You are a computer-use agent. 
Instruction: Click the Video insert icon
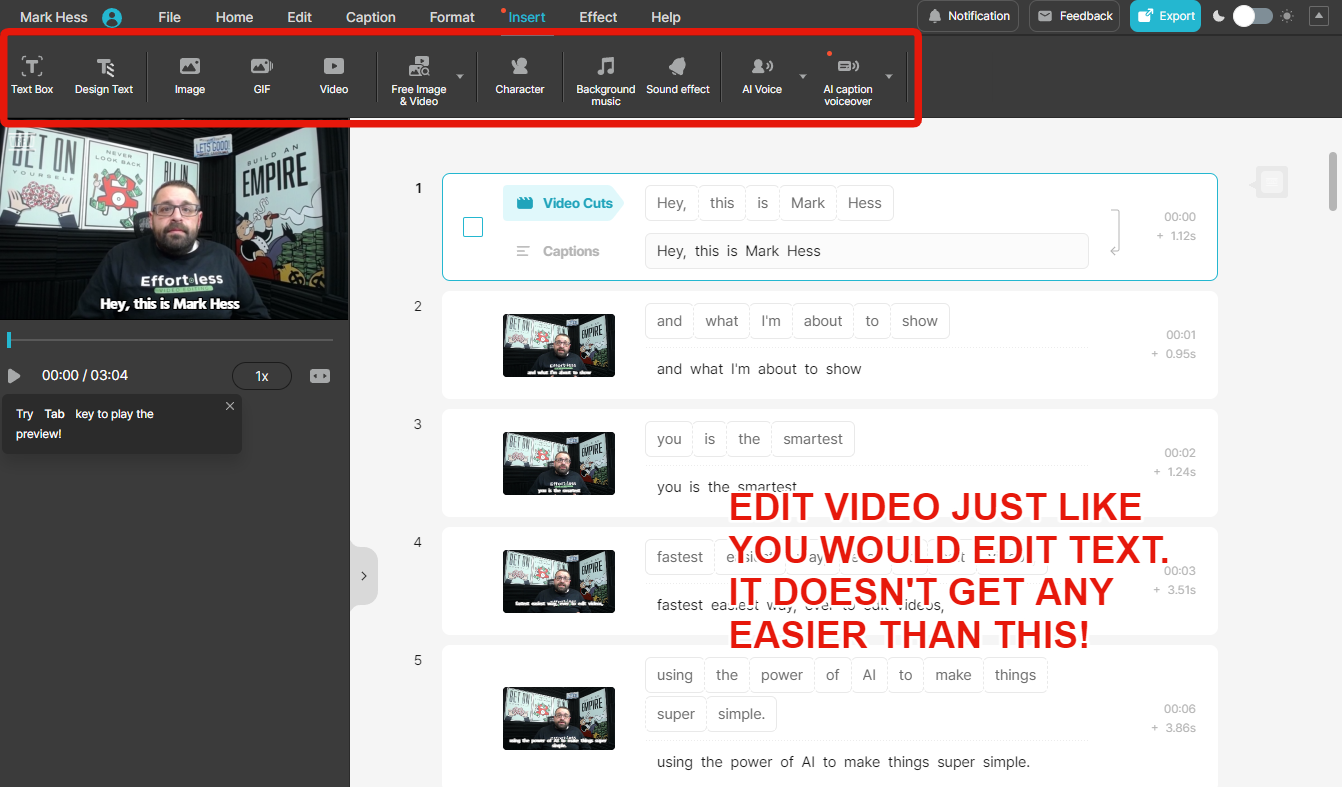334,76
